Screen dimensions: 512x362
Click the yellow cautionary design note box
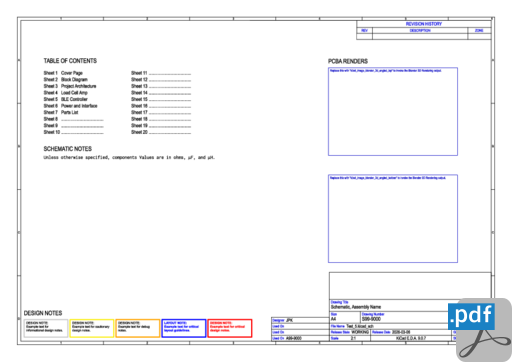[x=92, y=328]
